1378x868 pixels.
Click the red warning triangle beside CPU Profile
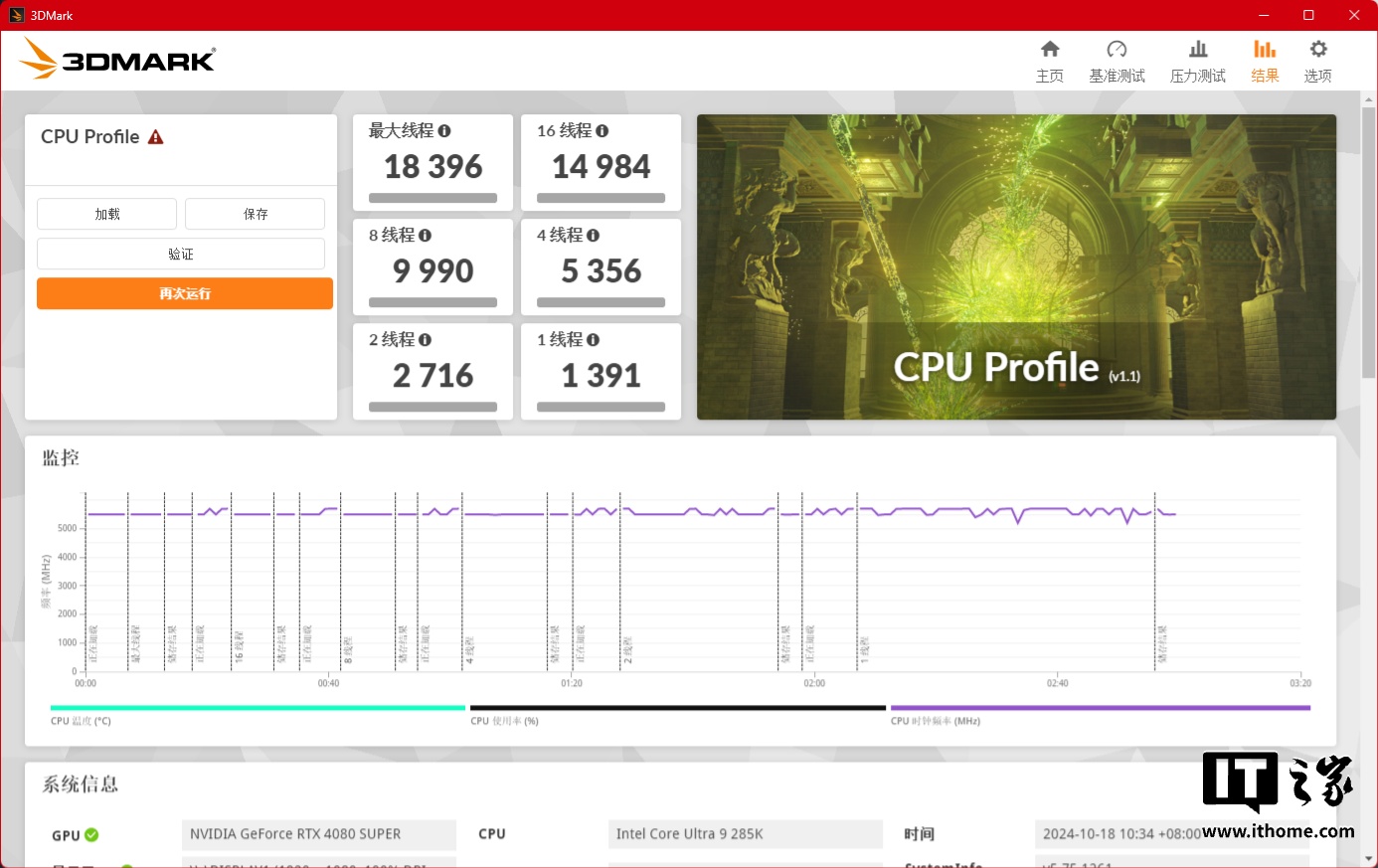pos(156,137)
